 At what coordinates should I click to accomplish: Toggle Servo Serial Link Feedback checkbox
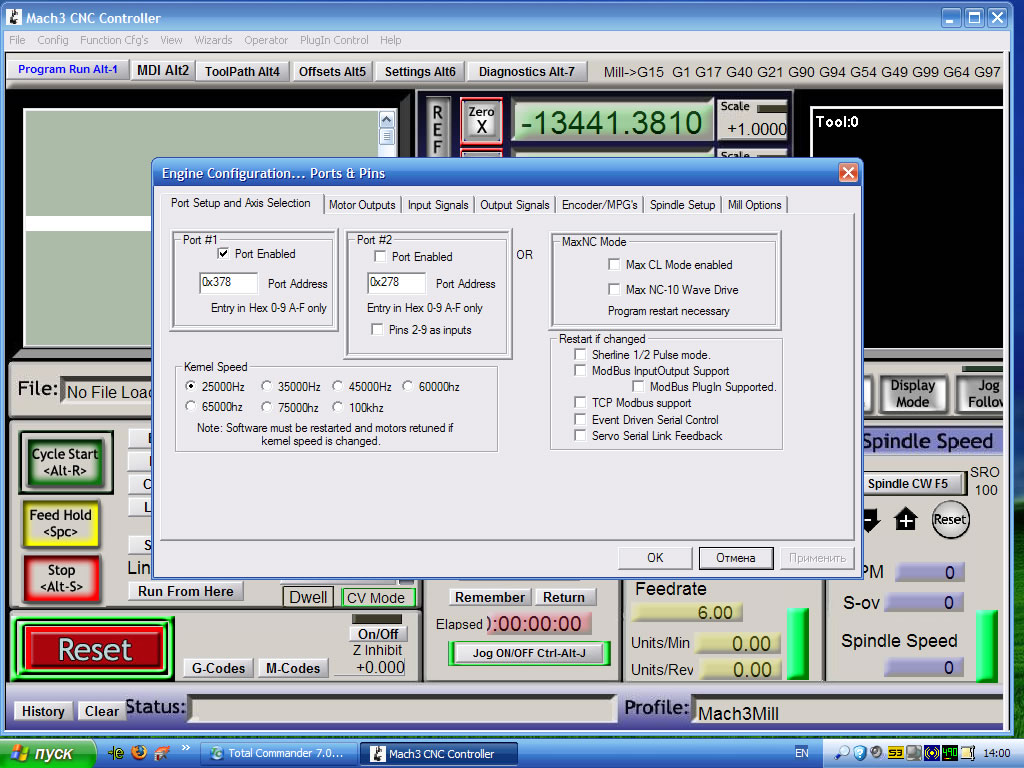pos(580,435)
